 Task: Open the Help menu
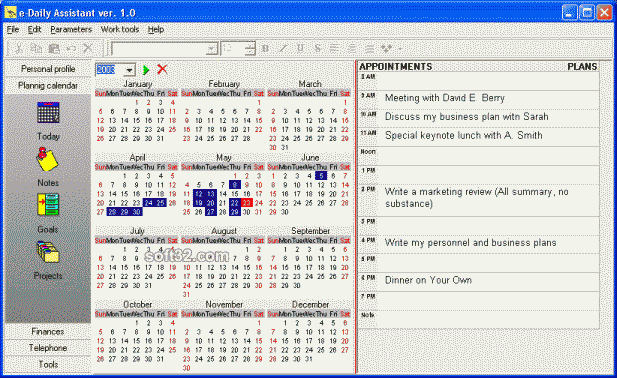click(156, 30)
